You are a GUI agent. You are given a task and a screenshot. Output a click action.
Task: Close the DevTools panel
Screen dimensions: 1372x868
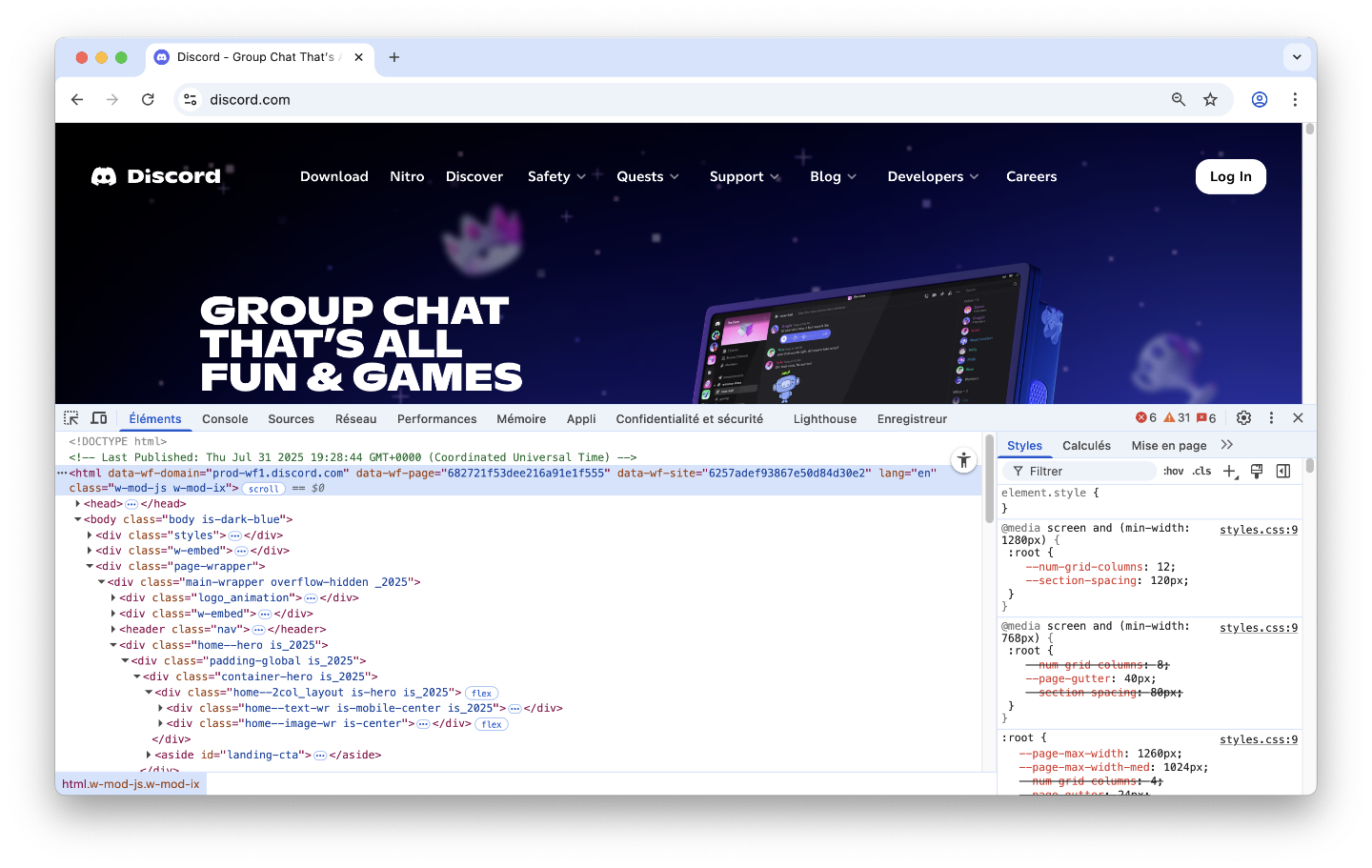pos(1298,418)
